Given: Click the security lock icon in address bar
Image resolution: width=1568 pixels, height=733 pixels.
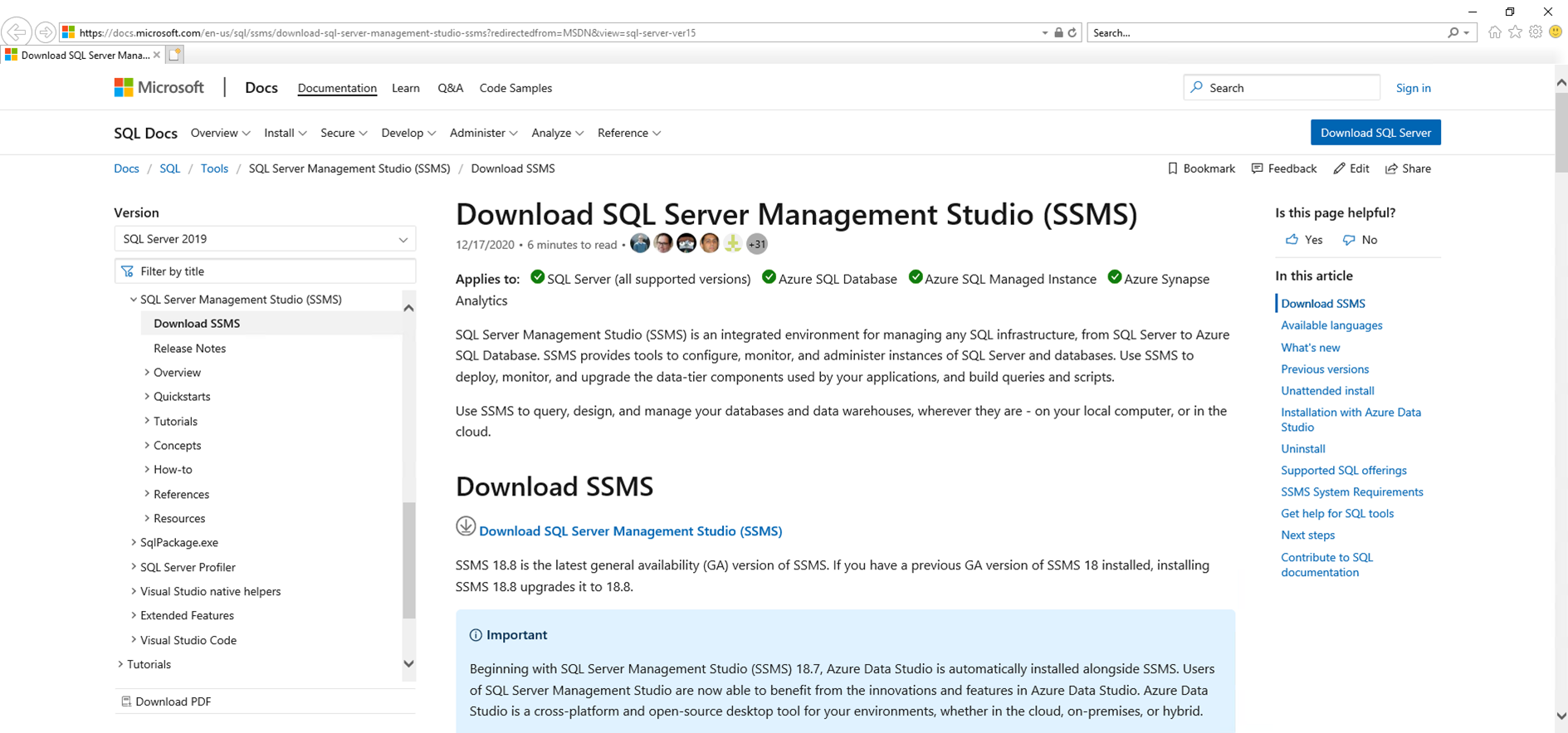Looking at the screenshot, I should 1058,32.
